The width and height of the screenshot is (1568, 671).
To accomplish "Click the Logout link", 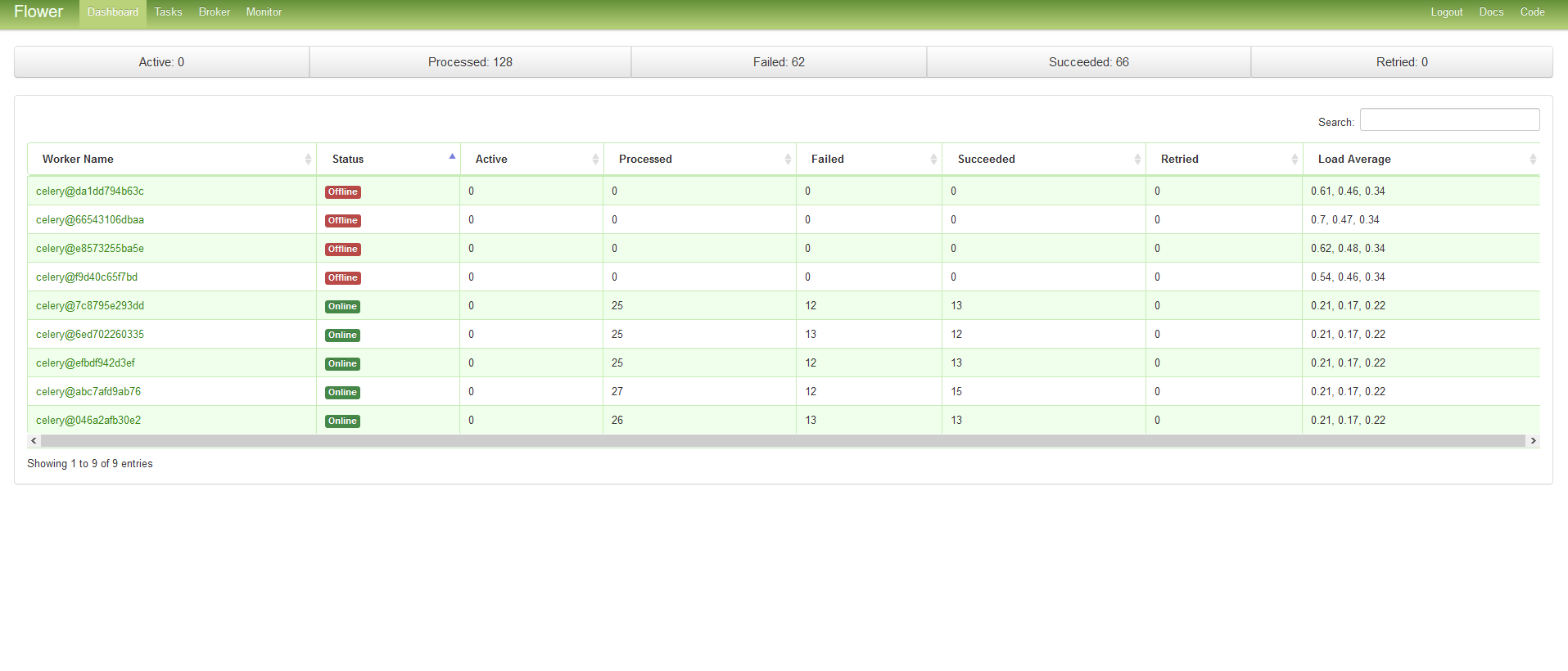I will (1446, 12).
